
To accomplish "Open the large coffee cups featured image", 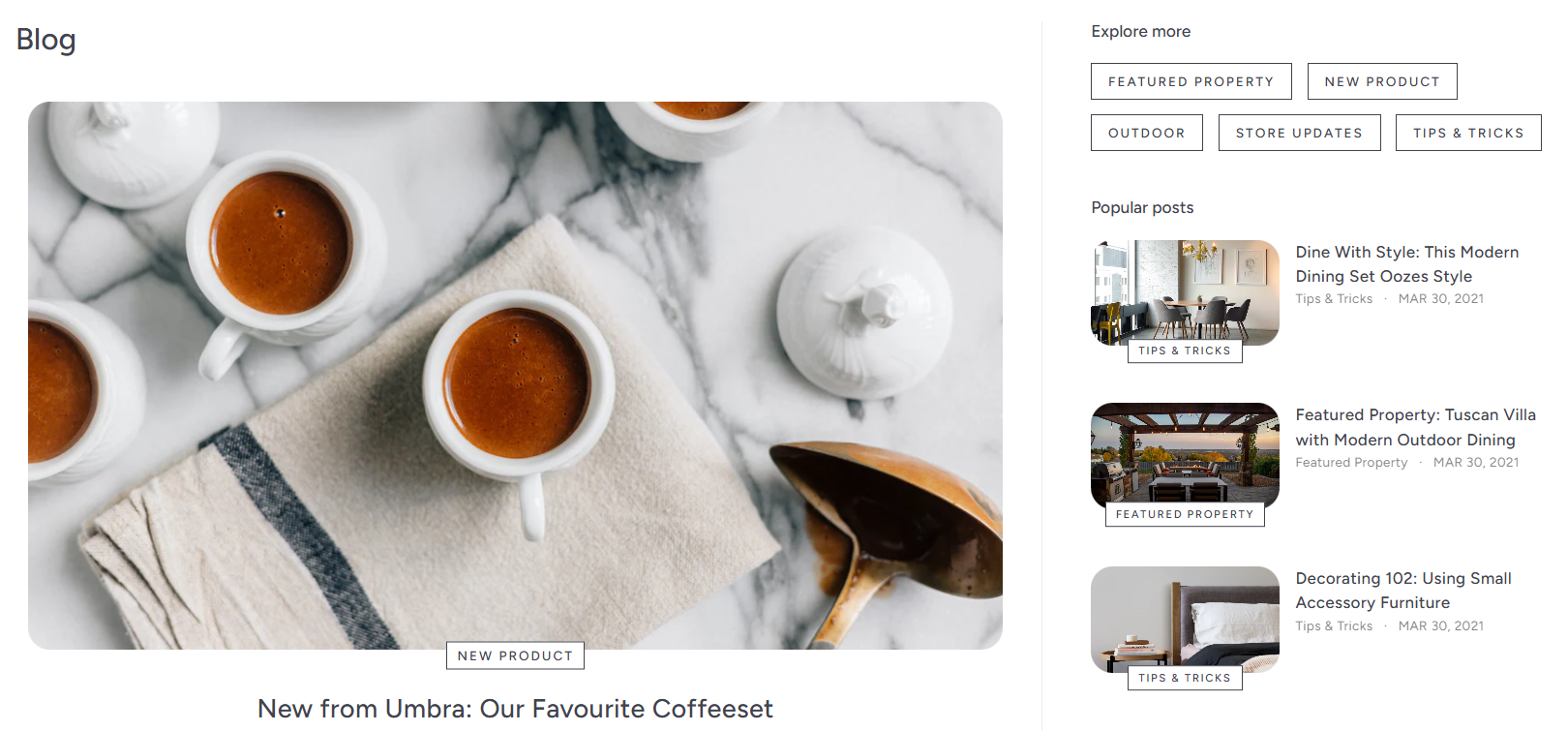I will click(515, 375).
